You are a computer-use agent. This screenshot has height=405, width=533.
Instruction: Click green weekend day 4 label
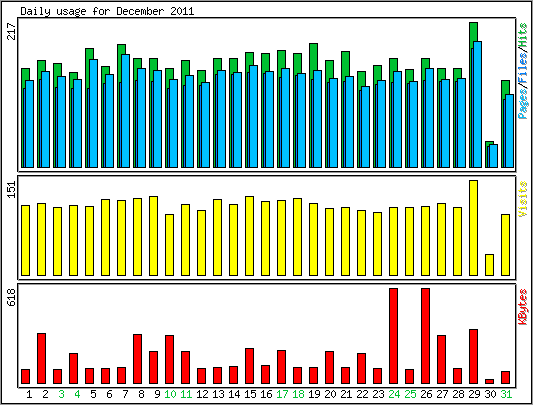pyautogui.click(x=77, y=394)
